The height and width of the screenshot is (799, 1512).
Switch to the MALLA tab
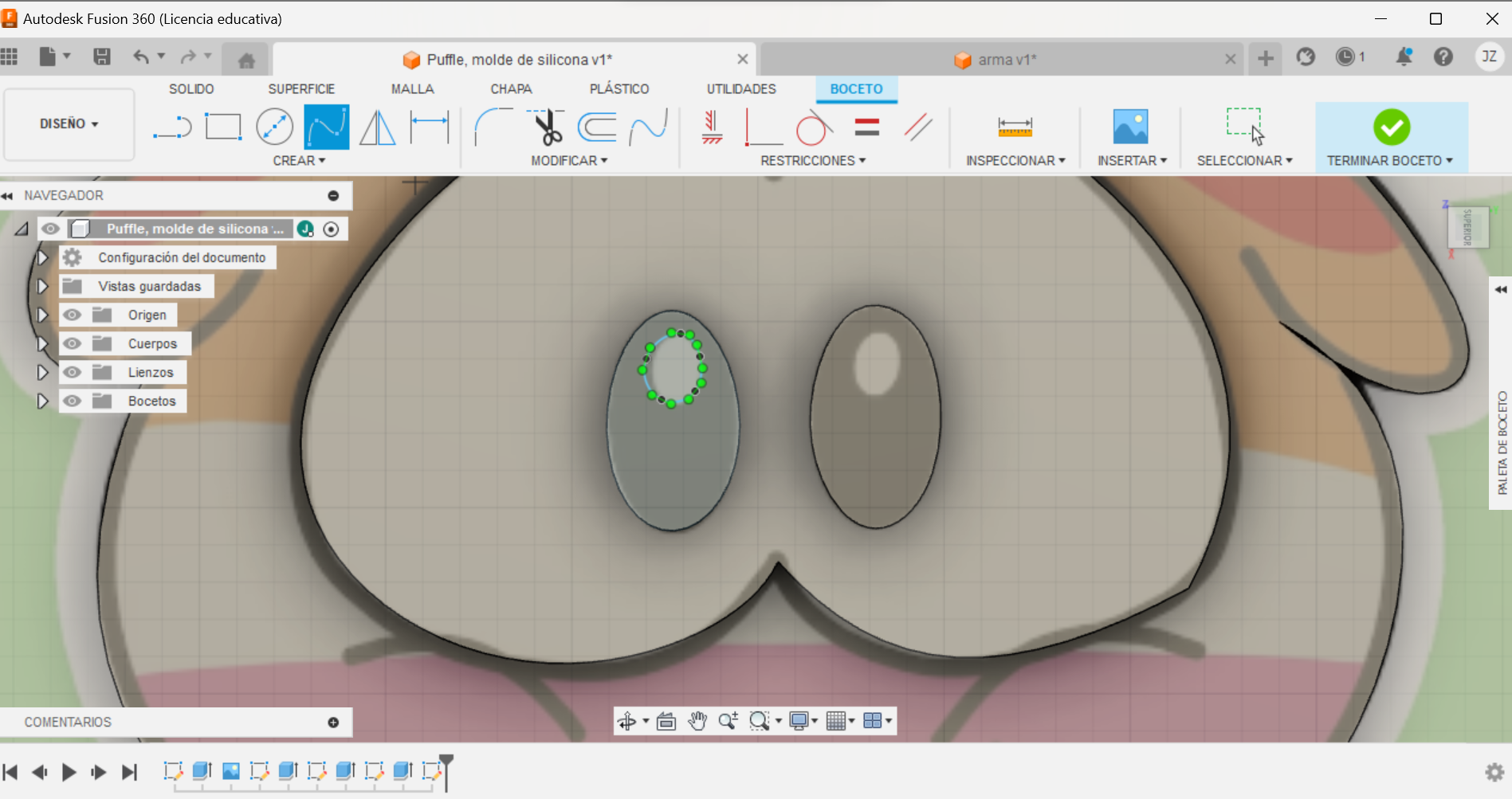[412, 89]
